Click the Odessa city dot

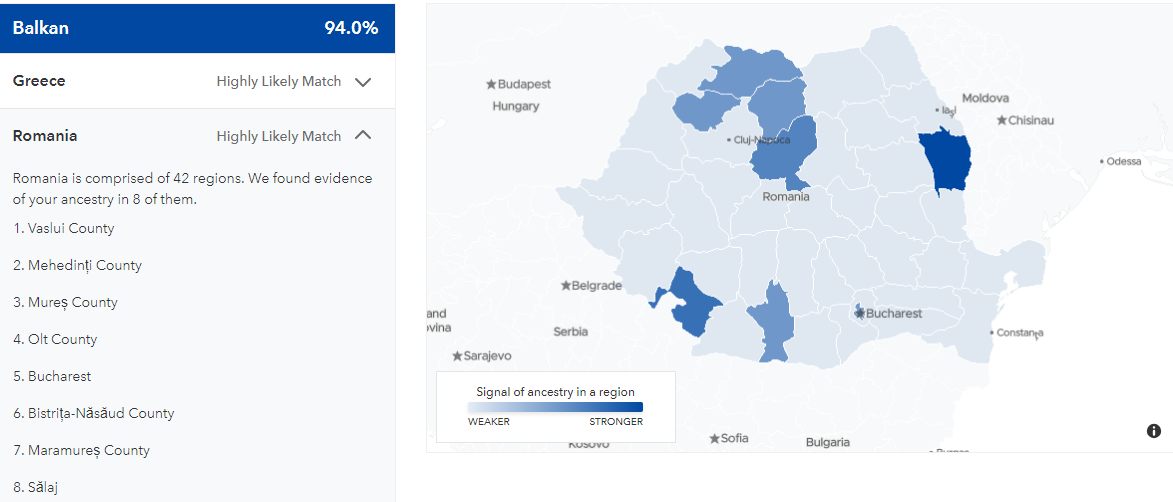click(x=1102, y=161)
